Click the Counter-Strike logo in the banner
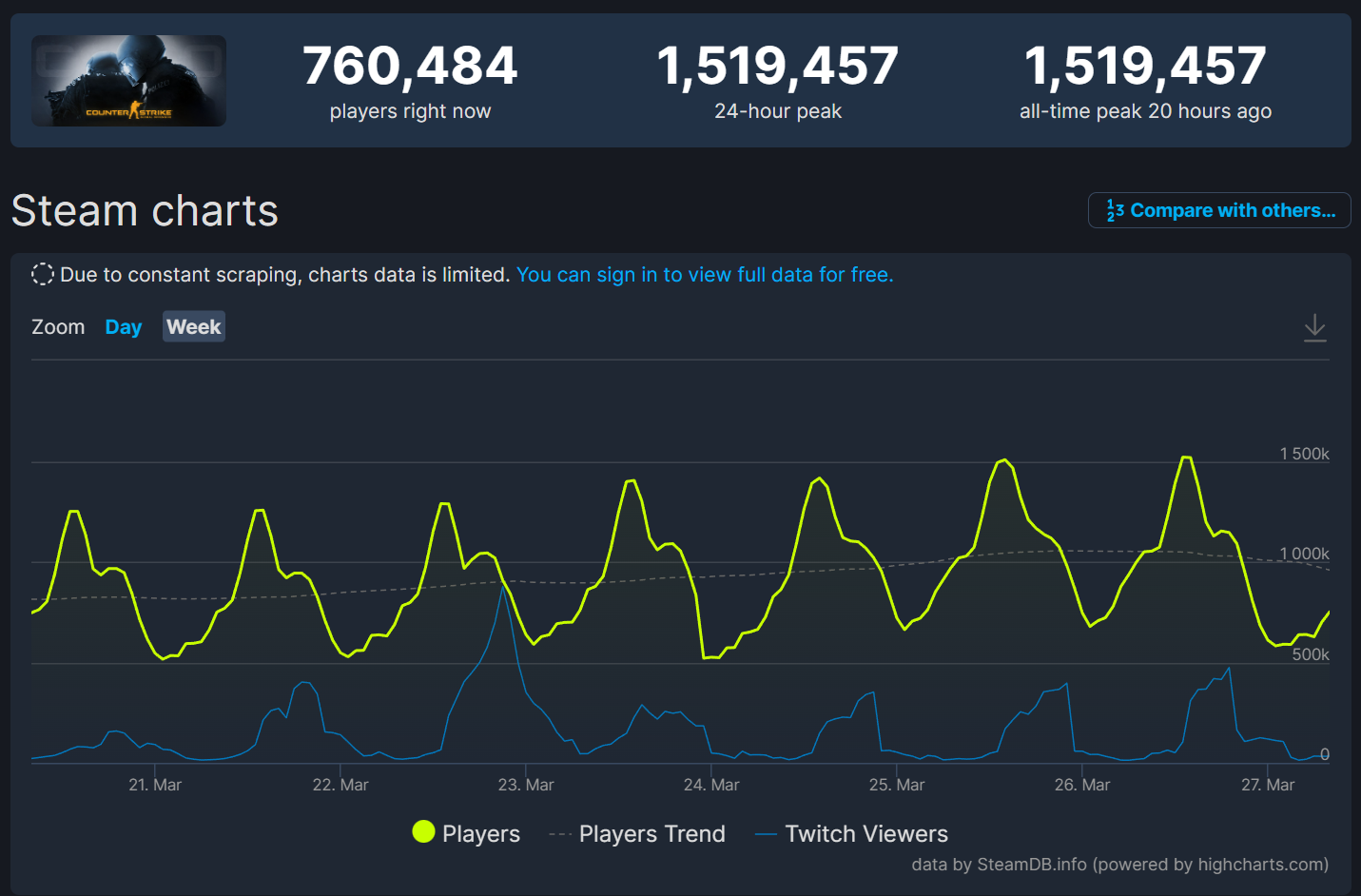 pyautogui.click(x=128, y=114)
